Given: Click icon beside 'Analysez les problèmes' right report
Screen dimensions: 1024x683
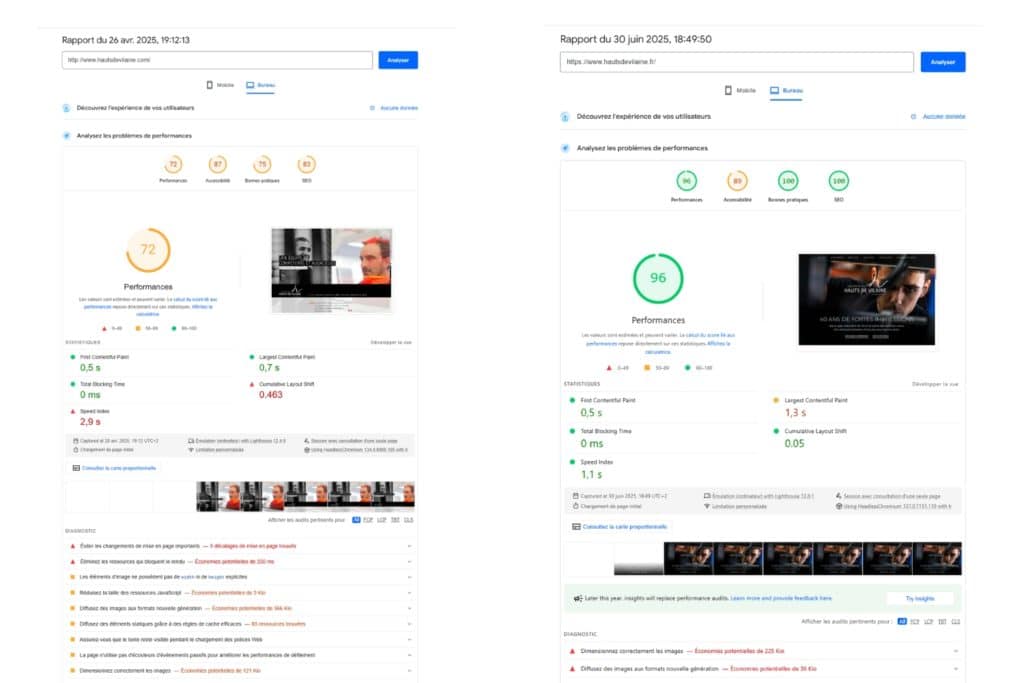Looking at the screenshot, I should [565, 148].
